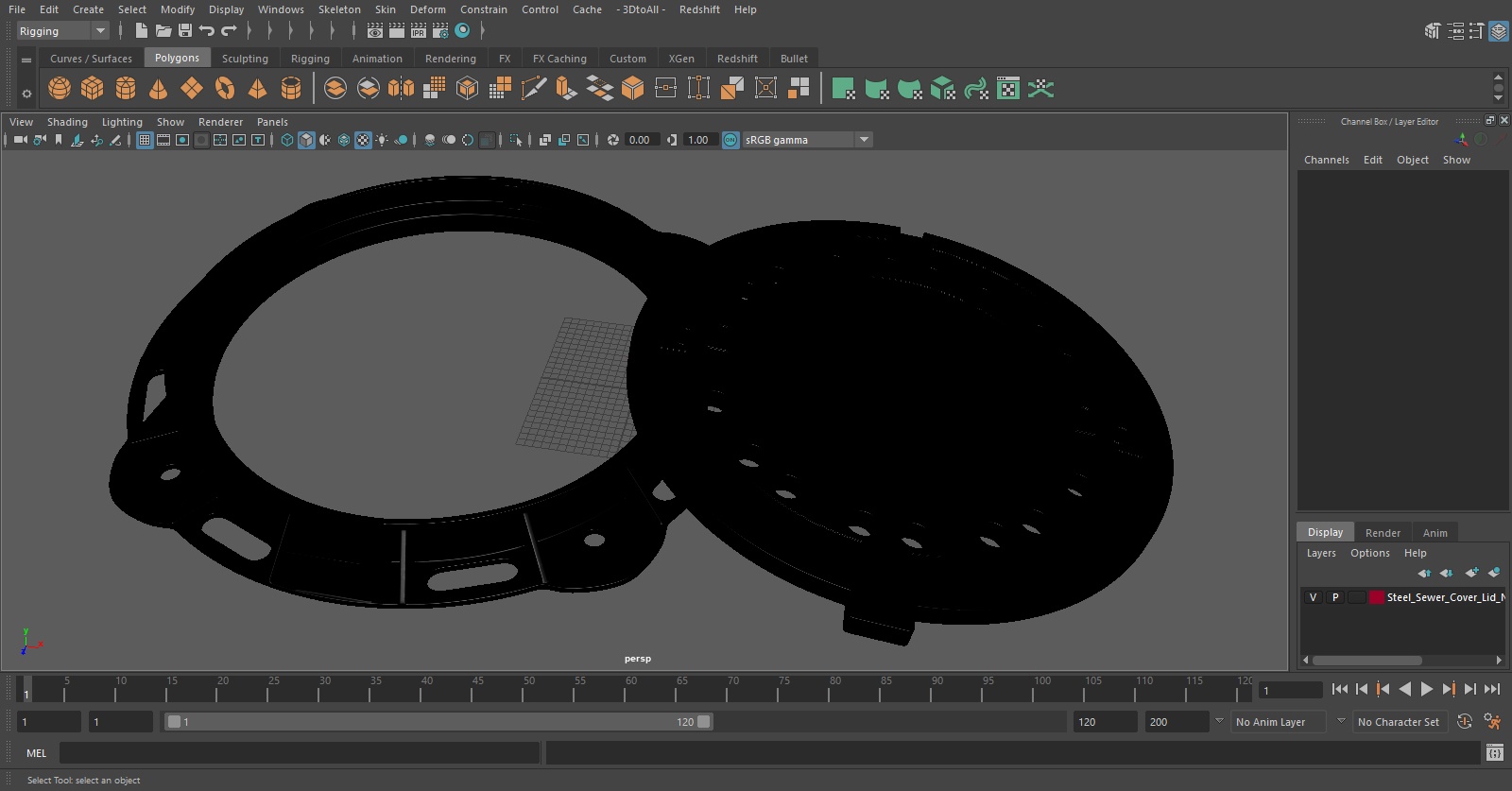Screen dimensions: 1512x791
Task: Click the Planar UV mapping green icon
Action: click(x=843, y=89)
